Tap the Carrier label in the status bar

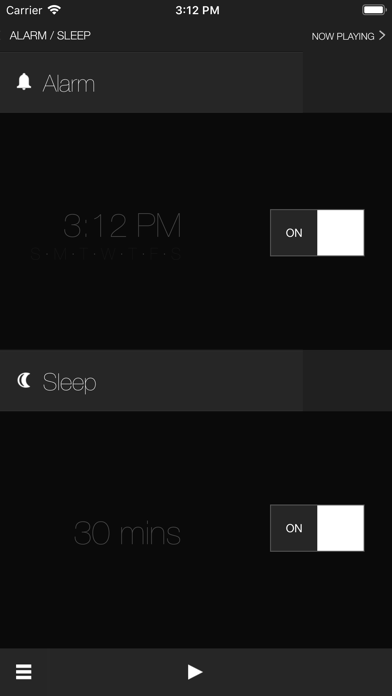[x=24, y=10]
